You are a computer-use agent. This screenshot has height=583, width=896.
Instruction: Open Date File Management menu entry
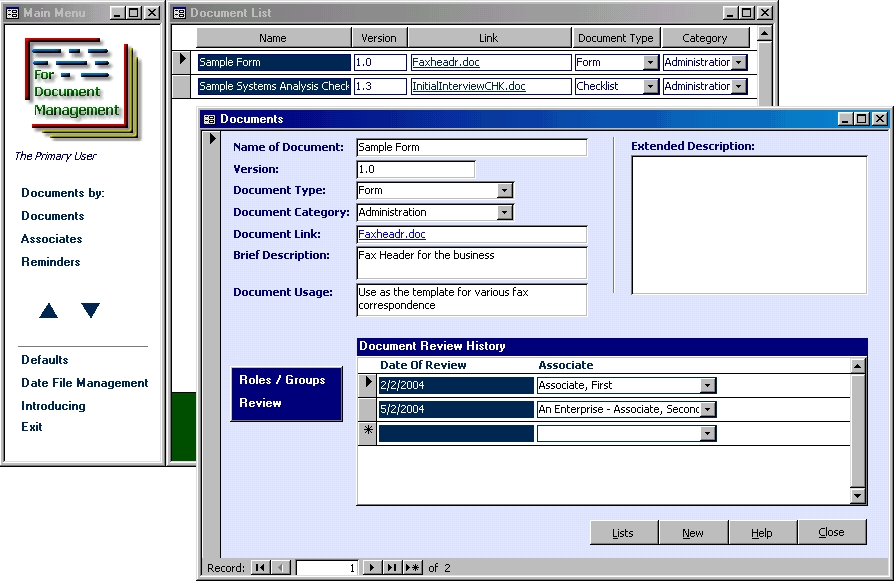(85, 383)
